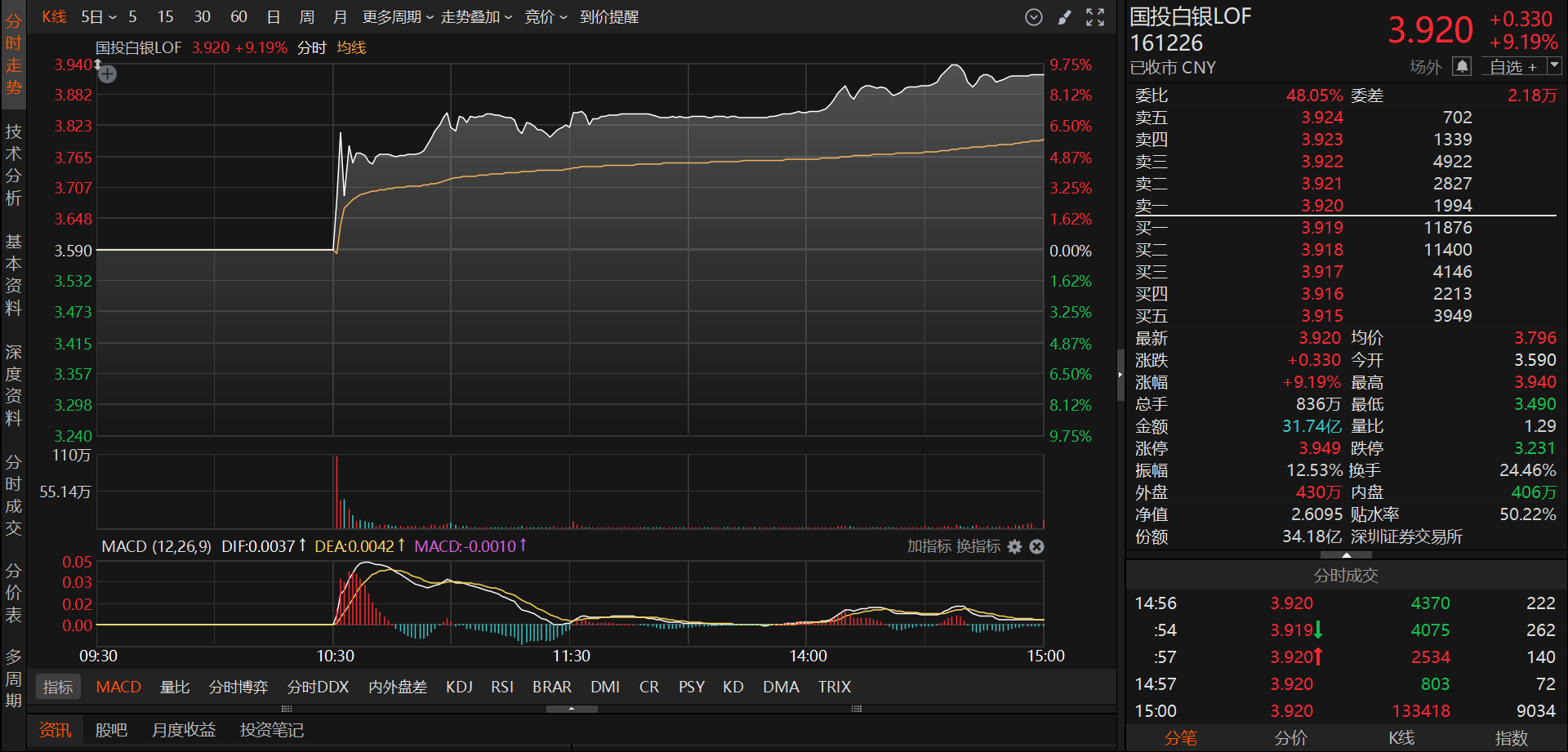Open the 分价表 sidebar tab

13,593
